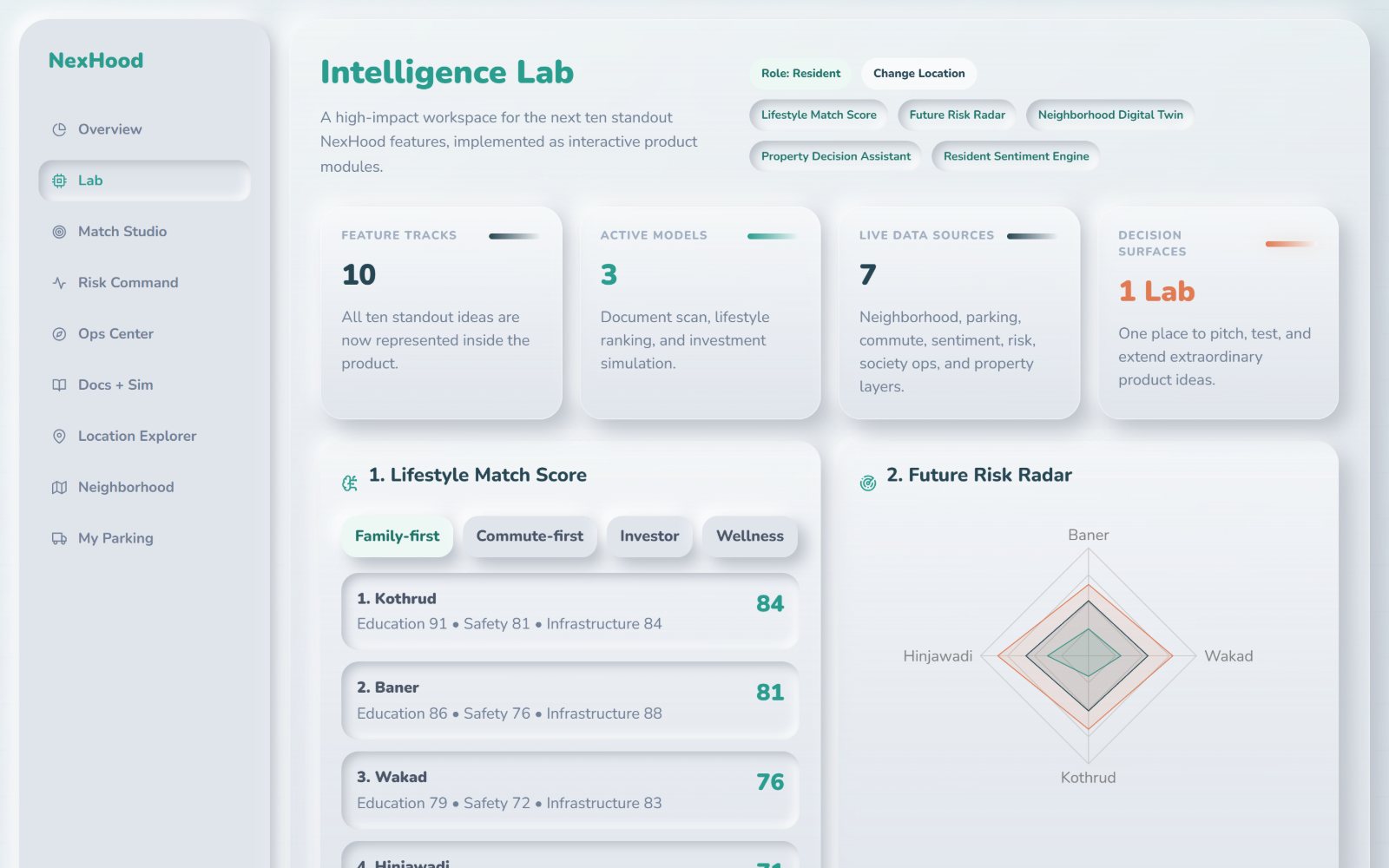Click the Overview pie-chart icon in sidebar

coord(59,129)
